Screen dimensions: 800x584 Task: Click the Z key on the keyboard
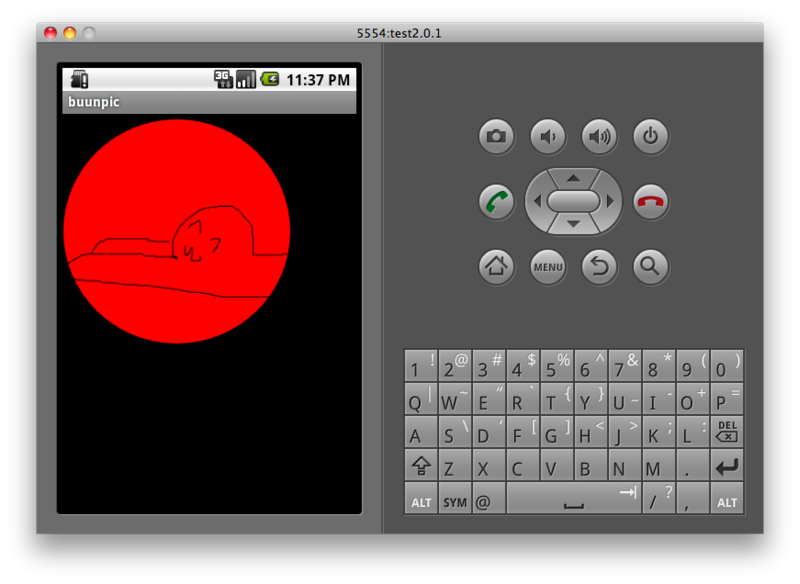coord(455,466)
